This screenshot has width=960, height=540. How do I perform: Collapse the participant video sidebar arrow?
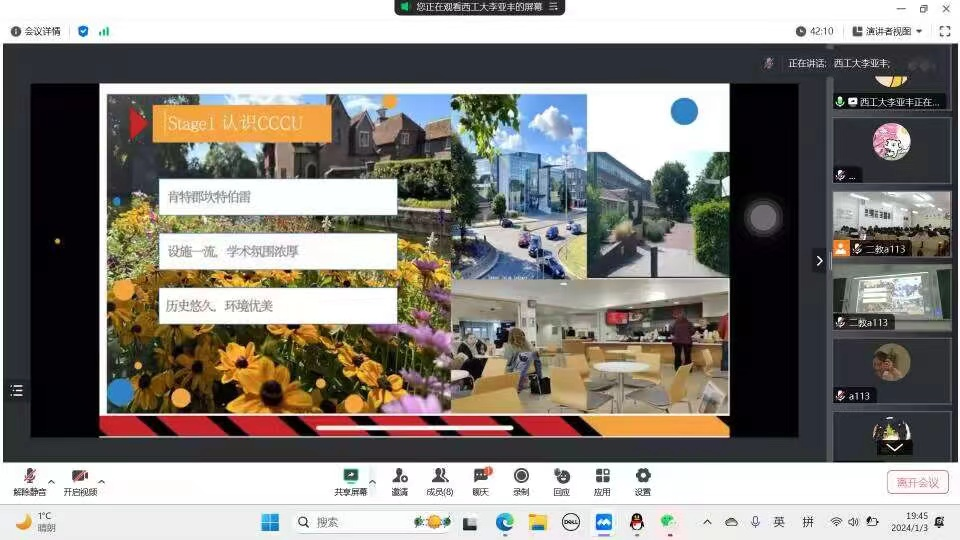[820, 261]
